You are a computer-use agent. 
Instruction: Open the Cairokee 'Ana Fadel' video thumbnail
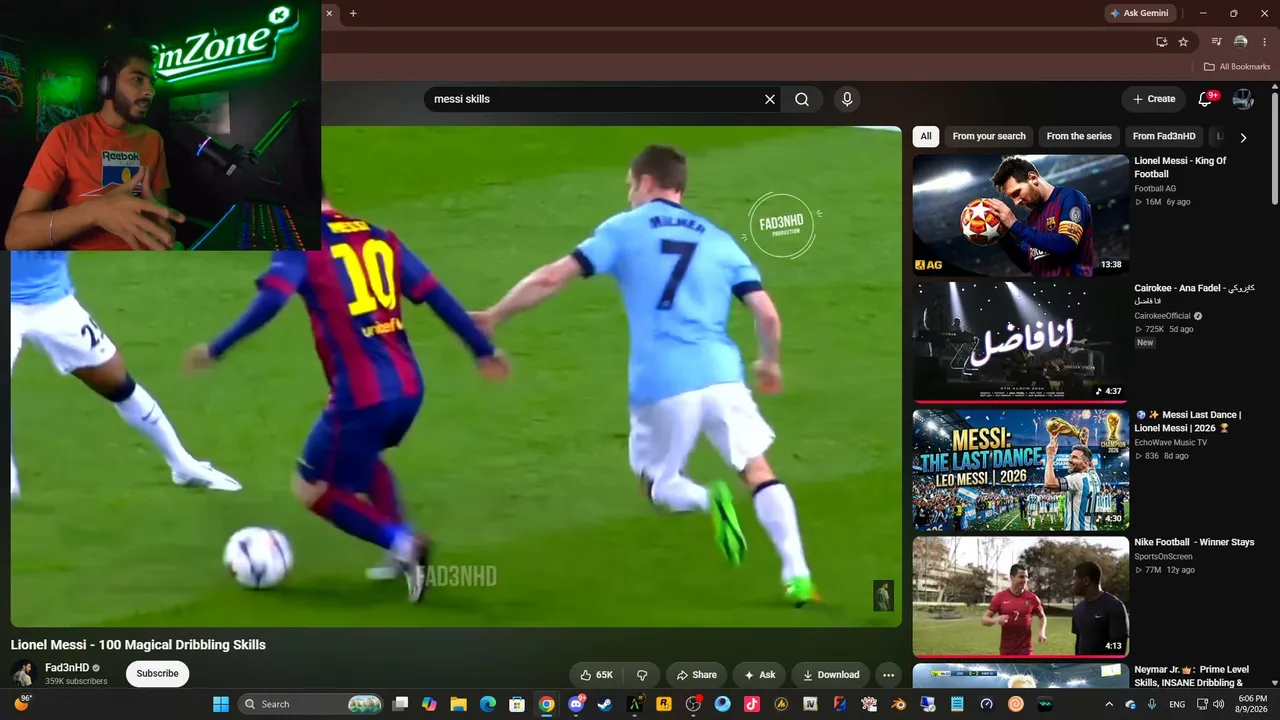point(1021,342)
